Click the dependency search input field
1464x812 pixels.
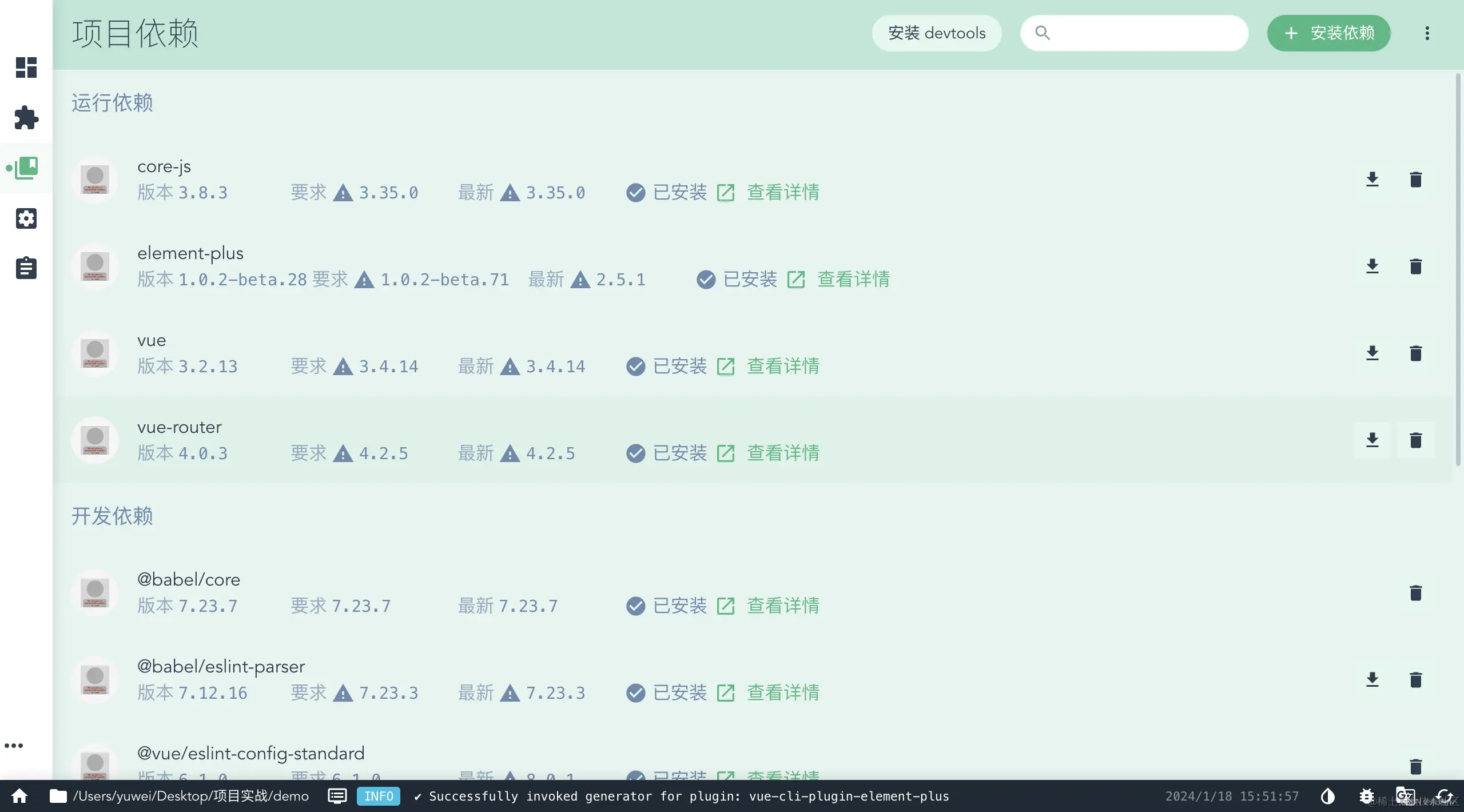click(x=1144, y=33)
